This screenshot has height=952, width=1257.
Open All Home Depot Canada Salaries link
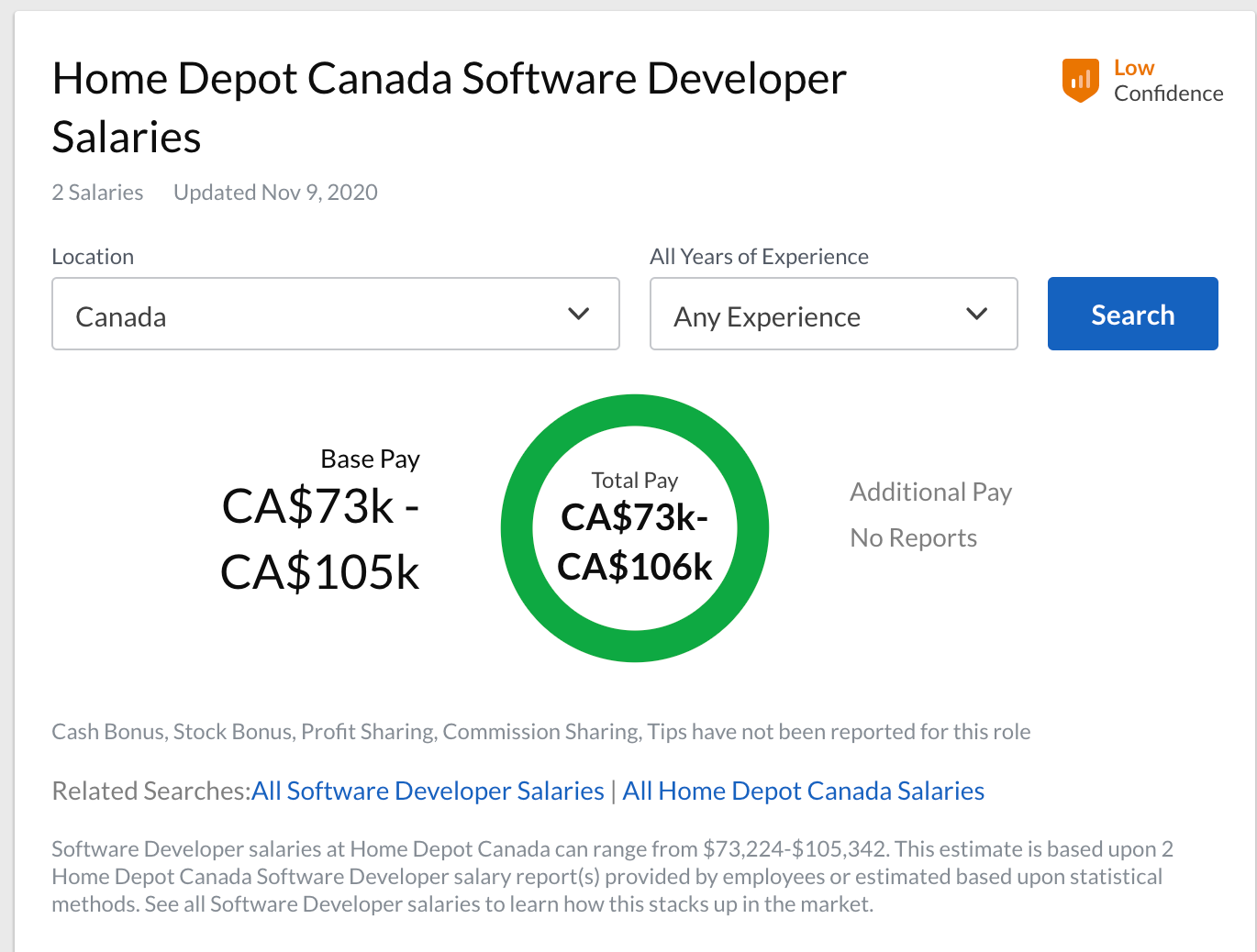pyautogui.click(x=804, y=791)
